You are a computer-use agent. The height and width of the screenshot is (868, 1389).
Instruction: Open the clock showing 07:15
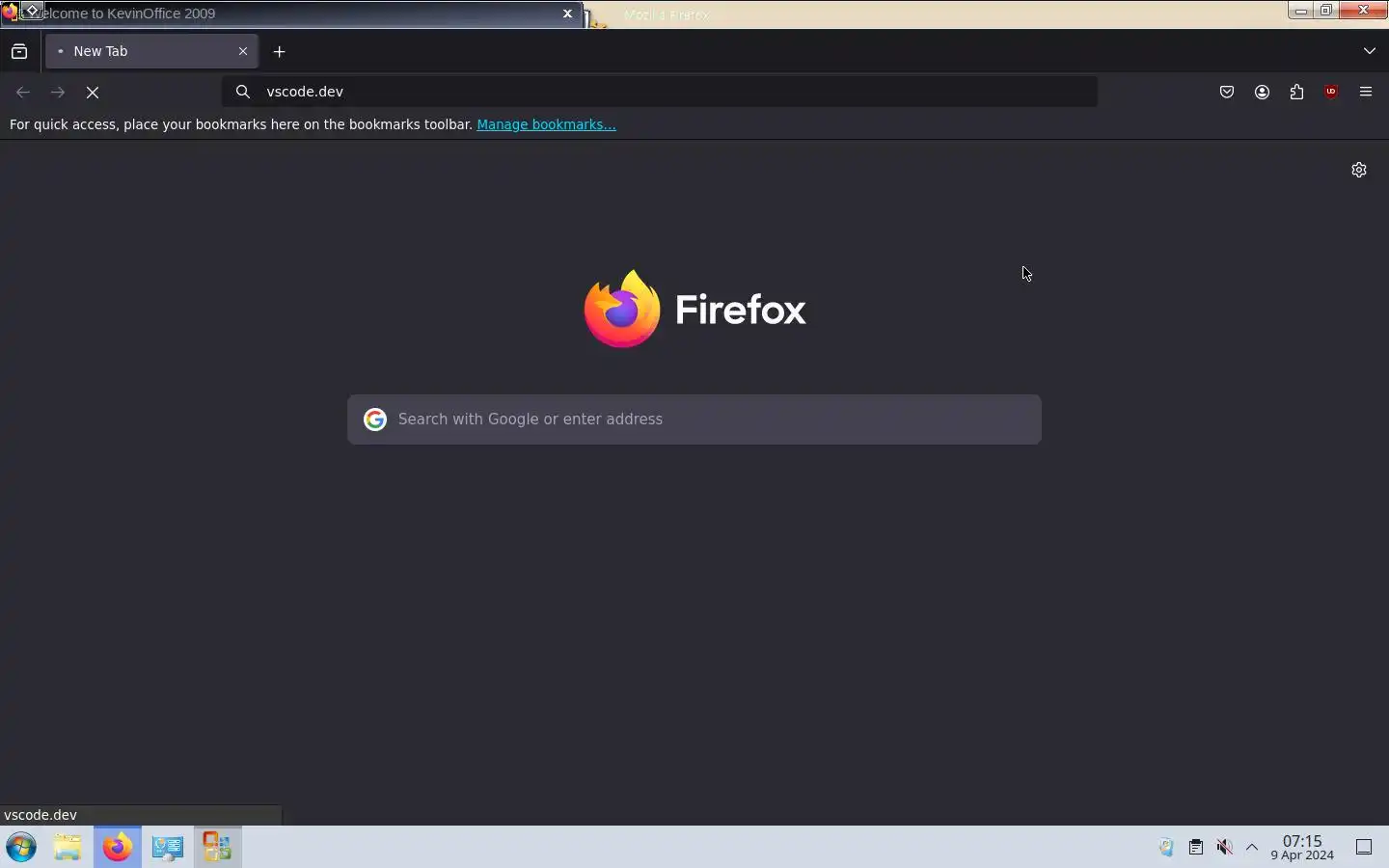pos(1302,848)
